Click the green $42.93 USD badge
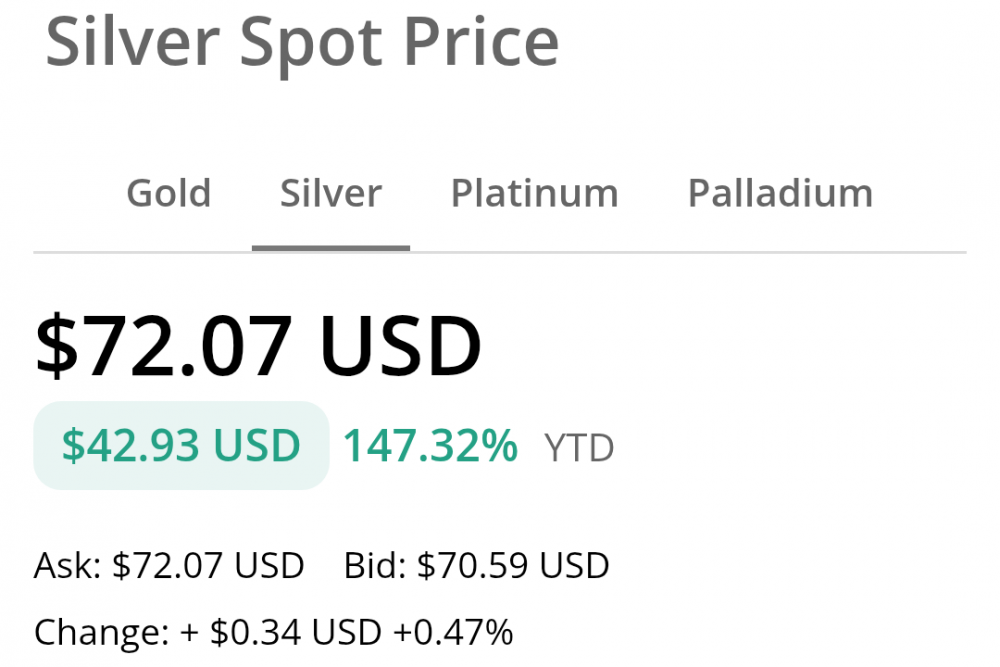This screenshot has width=1000, height=667. (x=181, y=446)
